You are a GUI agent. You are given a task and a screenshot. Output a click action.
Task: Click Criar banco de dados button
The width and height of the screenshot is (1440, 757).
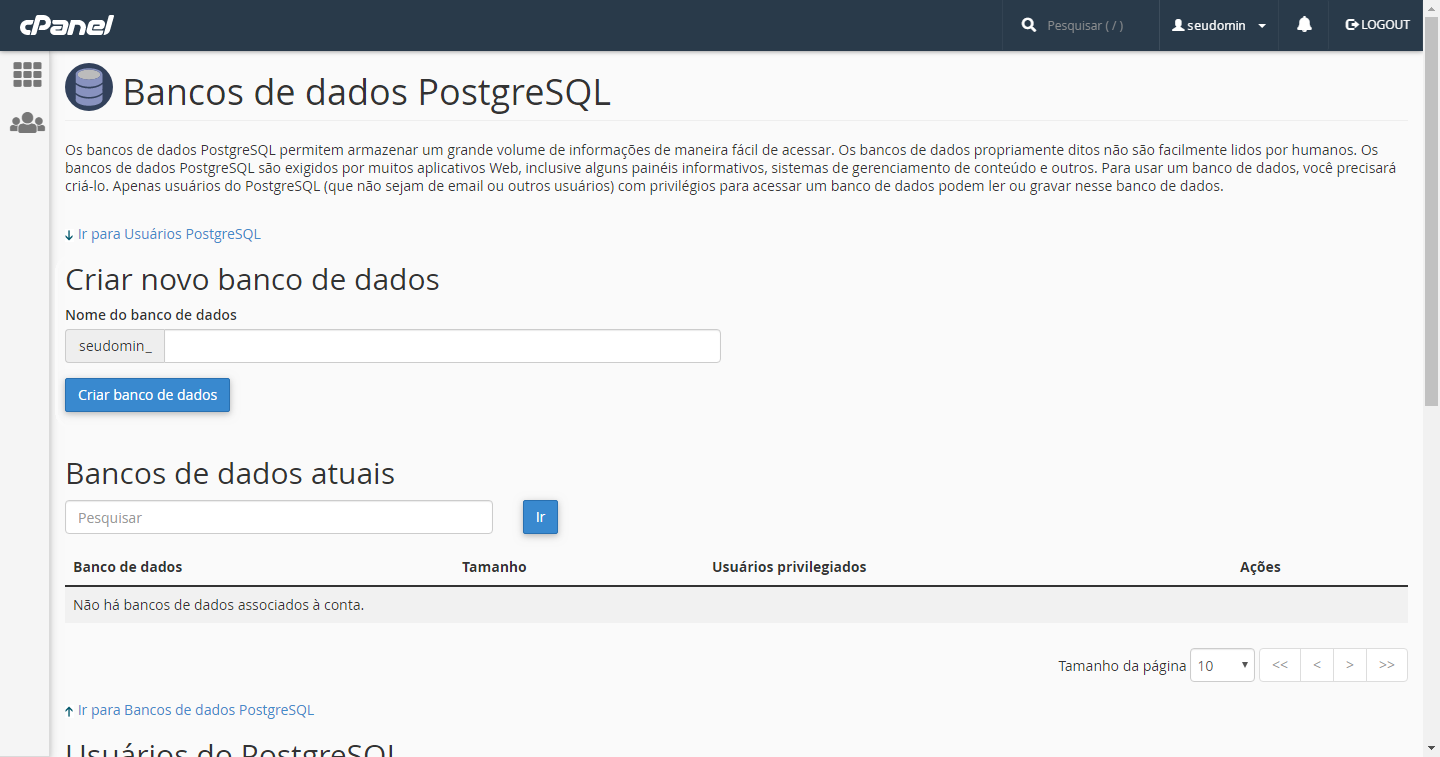pyautogui.click(x=147, y=395)
